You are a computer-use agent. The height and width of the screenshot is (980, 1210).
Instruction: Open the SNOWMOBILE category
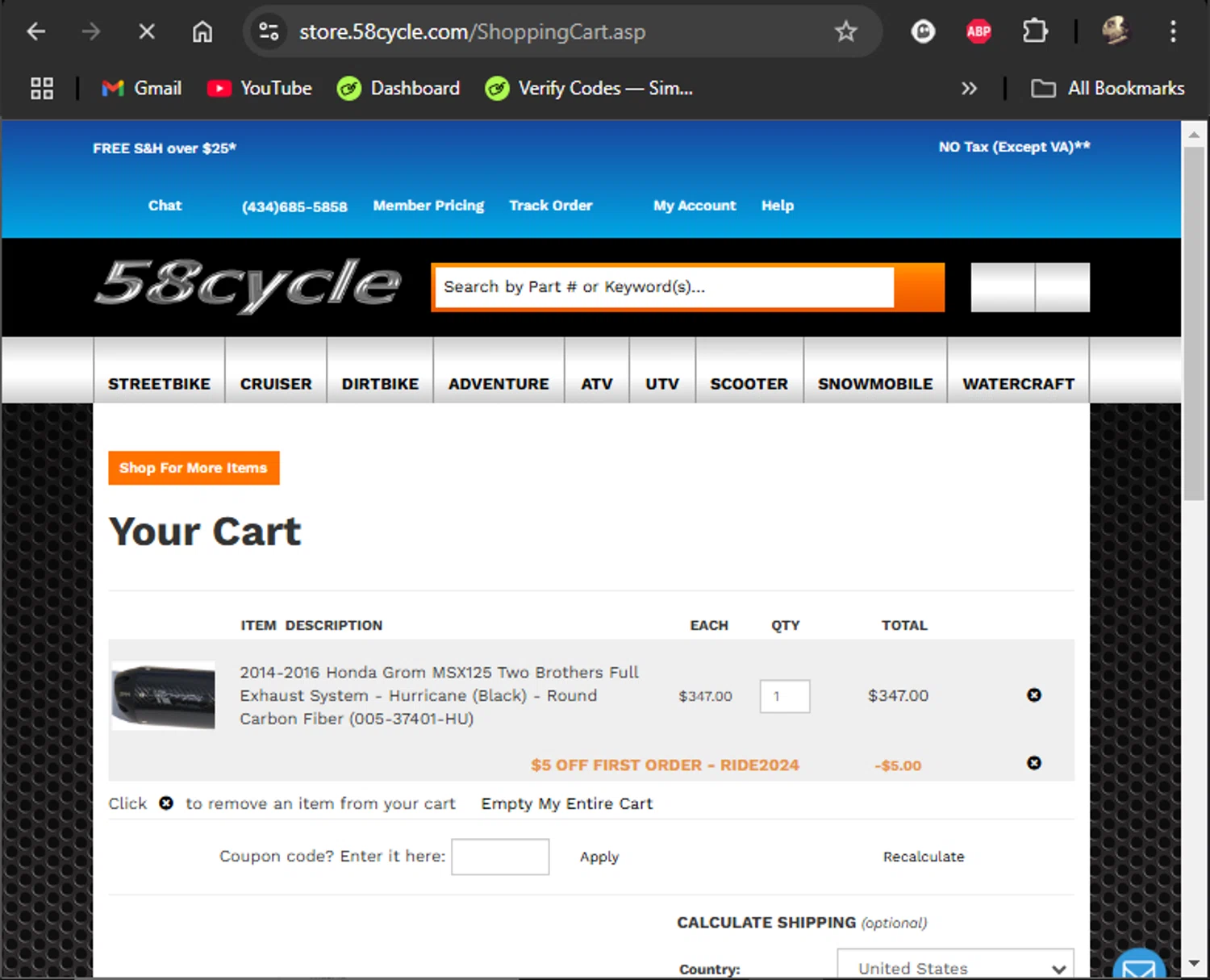(x=875, y=384)
